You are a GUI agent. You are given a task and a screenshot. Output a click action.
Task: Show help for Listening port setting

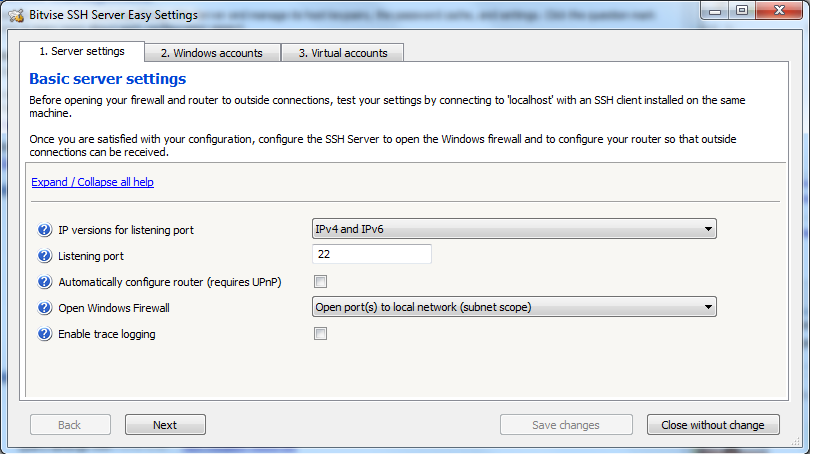click(x=45, y=256)
